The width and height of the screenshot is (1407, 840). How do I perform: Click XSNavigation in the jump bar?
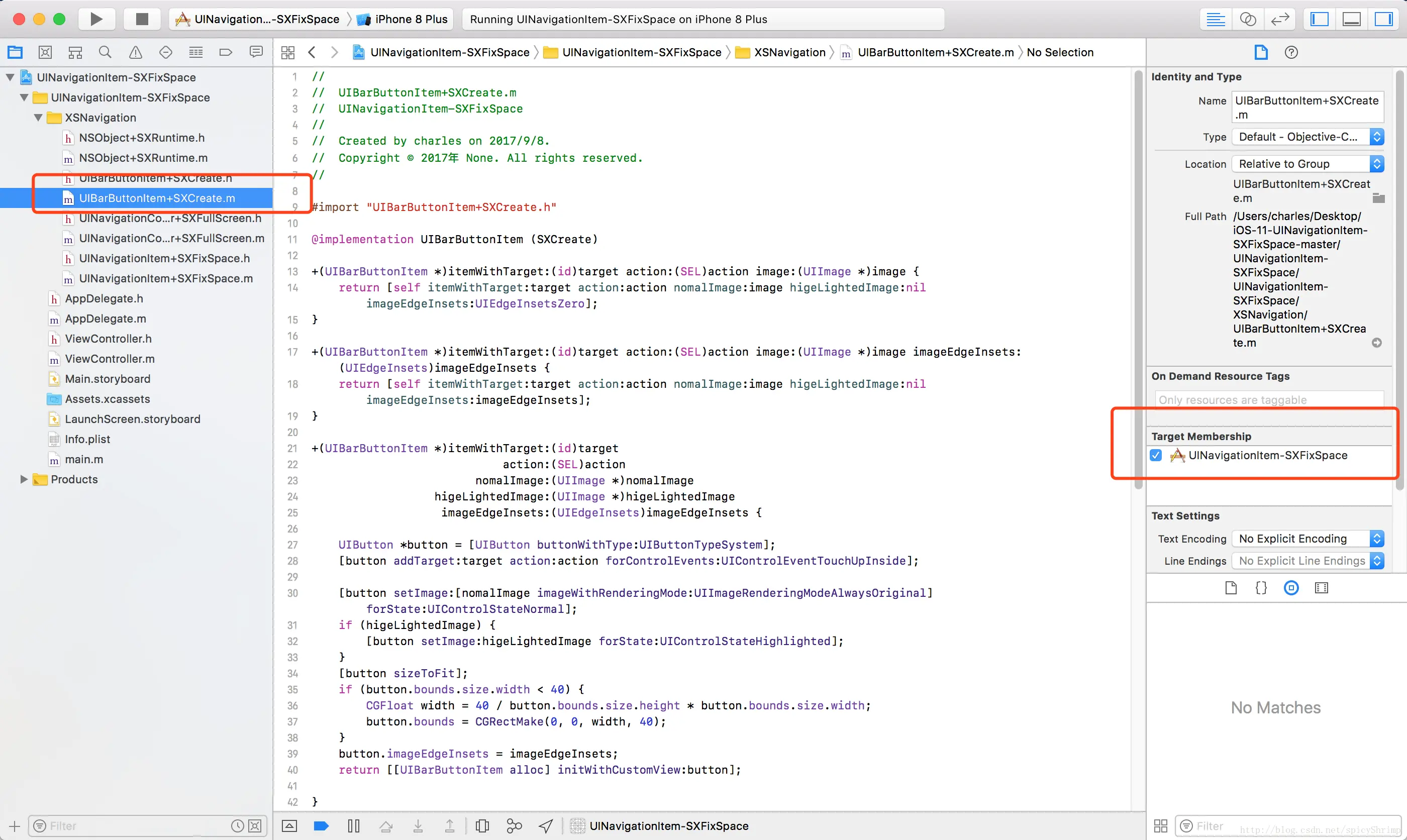(x=789, y=53)
